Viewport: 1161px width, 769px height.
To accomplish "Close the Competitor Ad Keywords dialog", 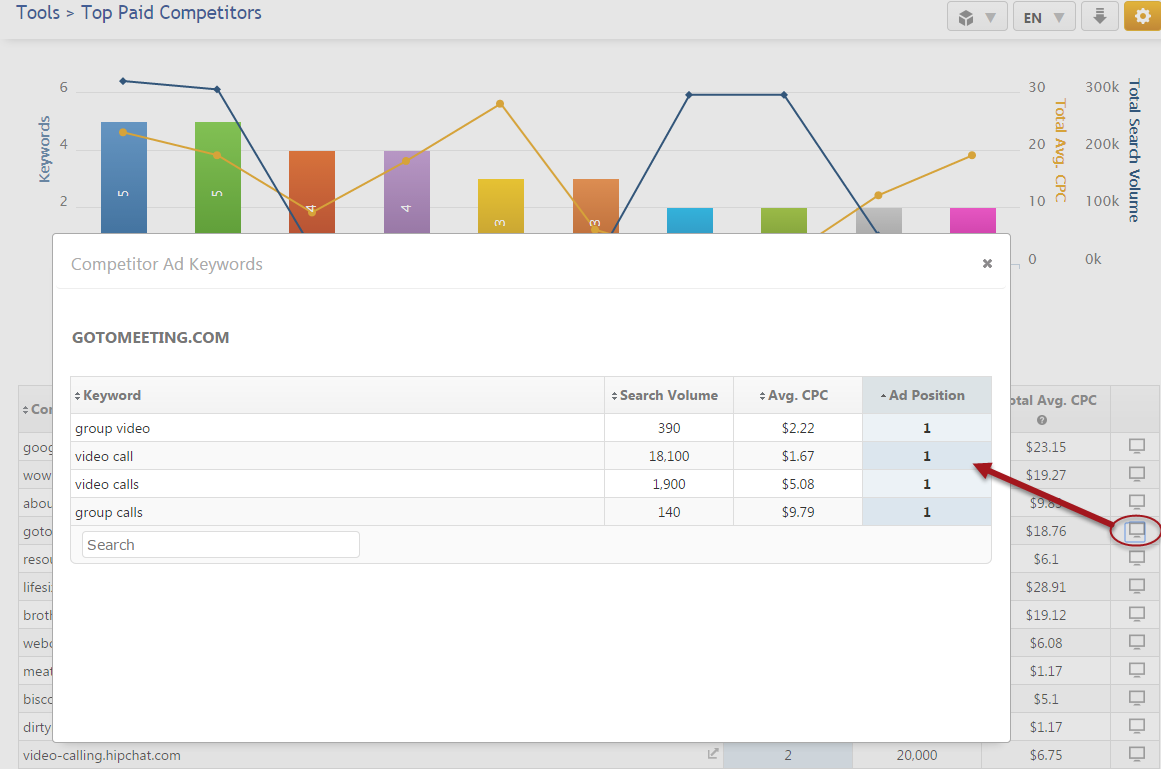I will 987,264.
